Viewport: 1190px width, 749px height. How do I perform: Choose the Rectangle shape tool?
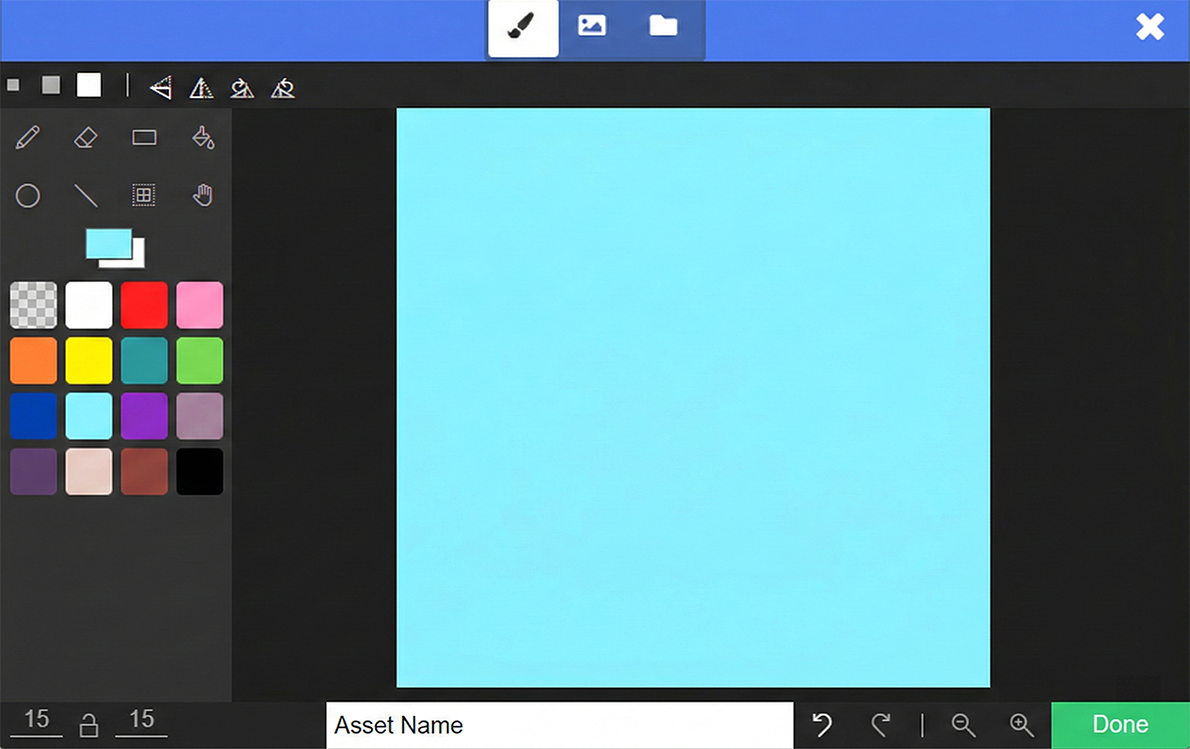pyautogui.click(x=144, y=138)
